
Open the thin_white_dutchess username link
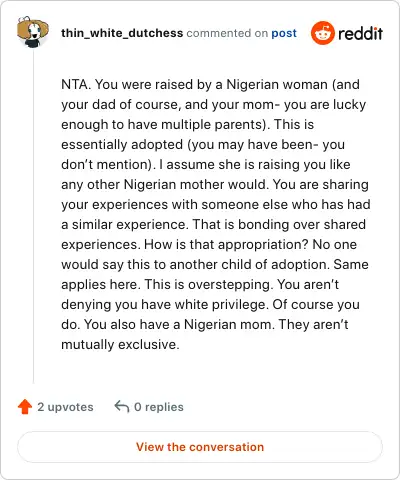122,33
